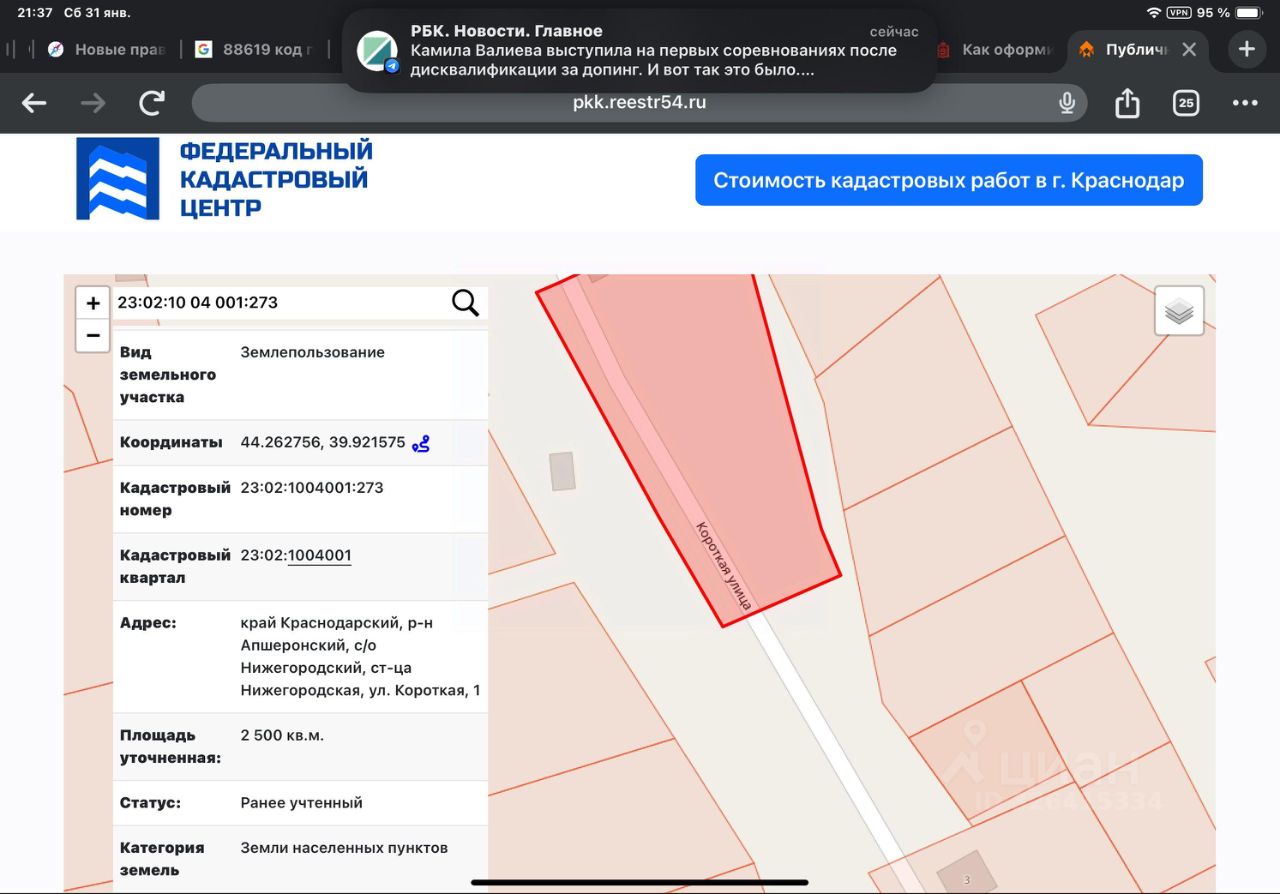This screenshot has height=894, width=1280.
Task: Open cadastral quarter link 1004001
Action: click(x=319, y=556)
